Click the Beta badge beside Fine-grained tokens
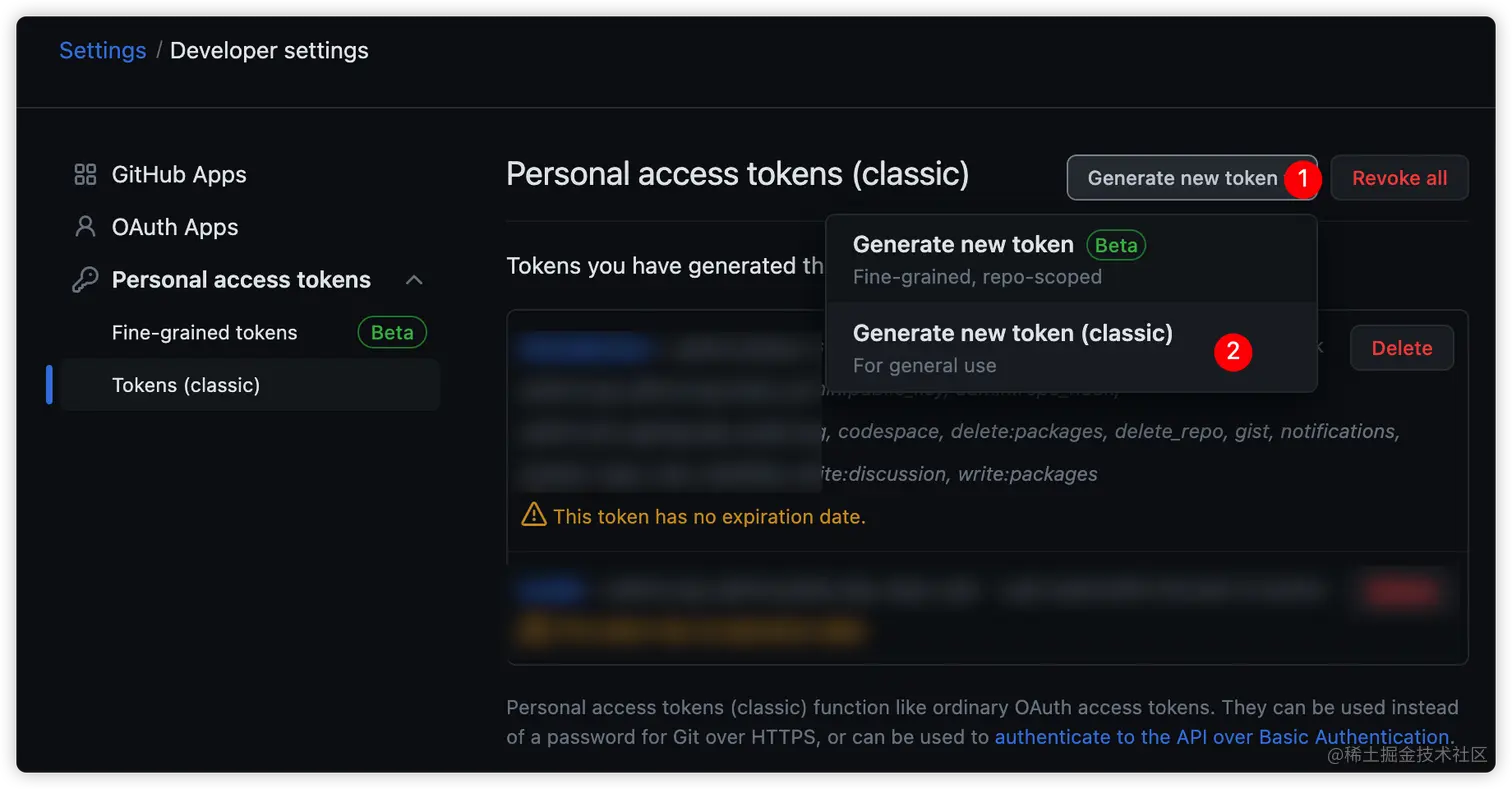This screenshot has height=789, width=1512. coord(392,333)
